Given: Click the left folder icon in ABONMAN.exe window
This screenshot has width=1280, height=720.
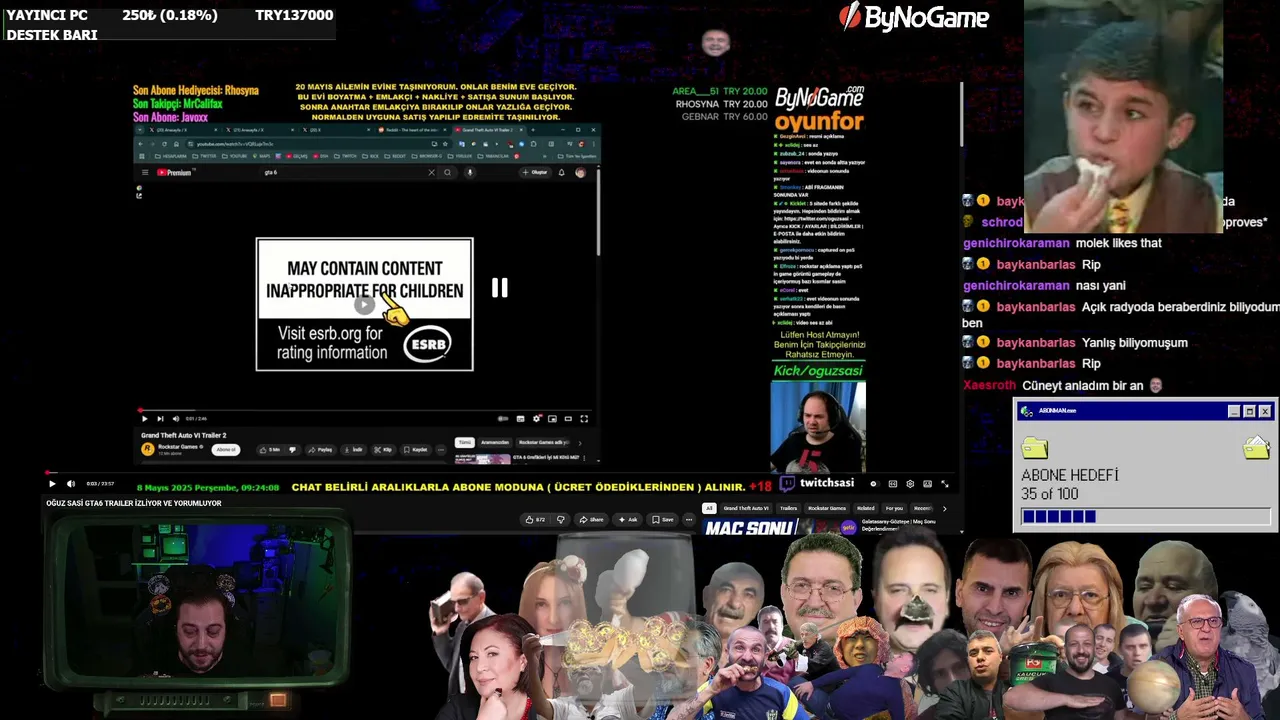Looking at the screenshot, I should point(1034,448).
